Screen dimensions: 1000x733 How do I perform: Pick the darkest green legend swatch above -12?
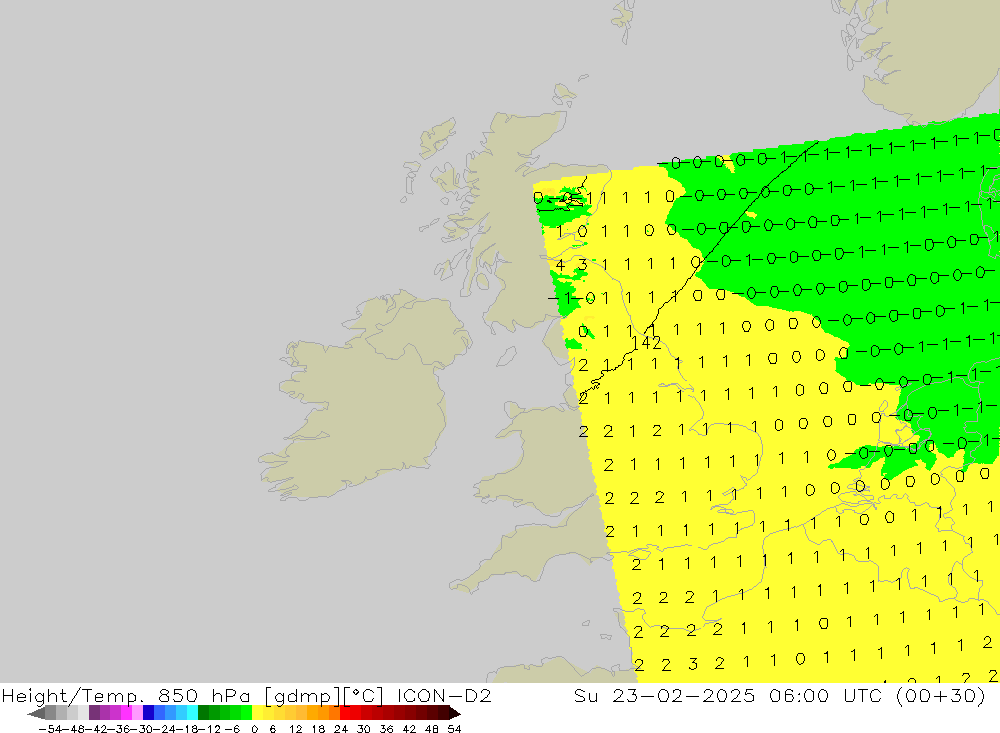click(203, 713)
